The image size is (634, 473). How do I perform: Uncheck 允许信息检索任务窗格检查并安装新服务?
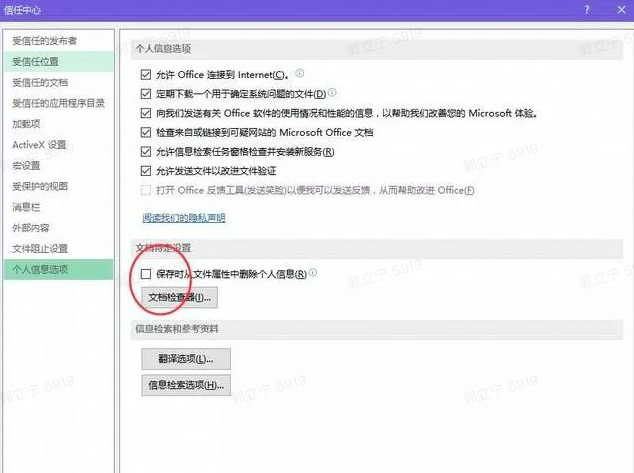click(x=146, y=152)
